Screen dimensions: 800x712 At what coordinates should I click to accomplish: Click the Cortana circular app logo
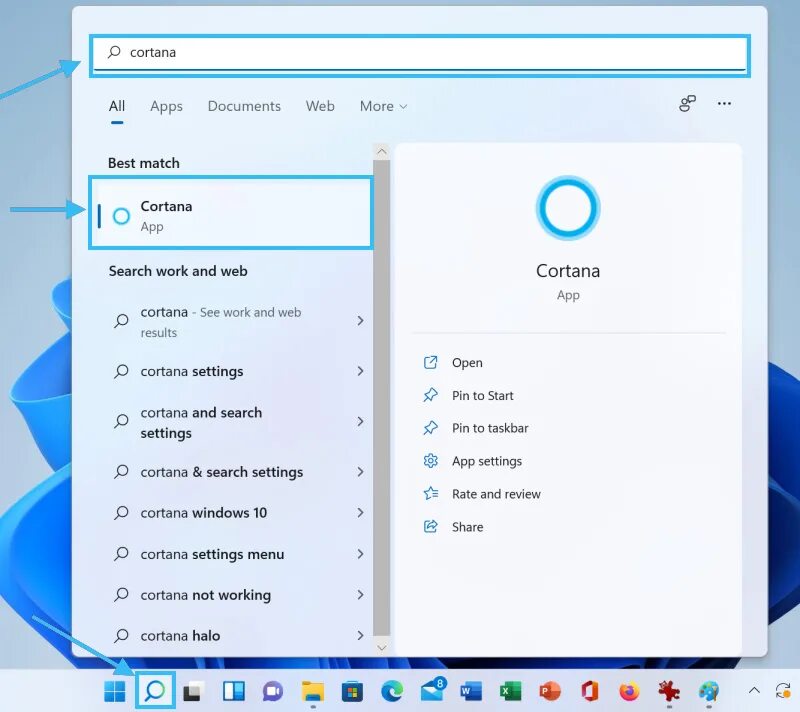pyautogui.click(x=568, y=208)
